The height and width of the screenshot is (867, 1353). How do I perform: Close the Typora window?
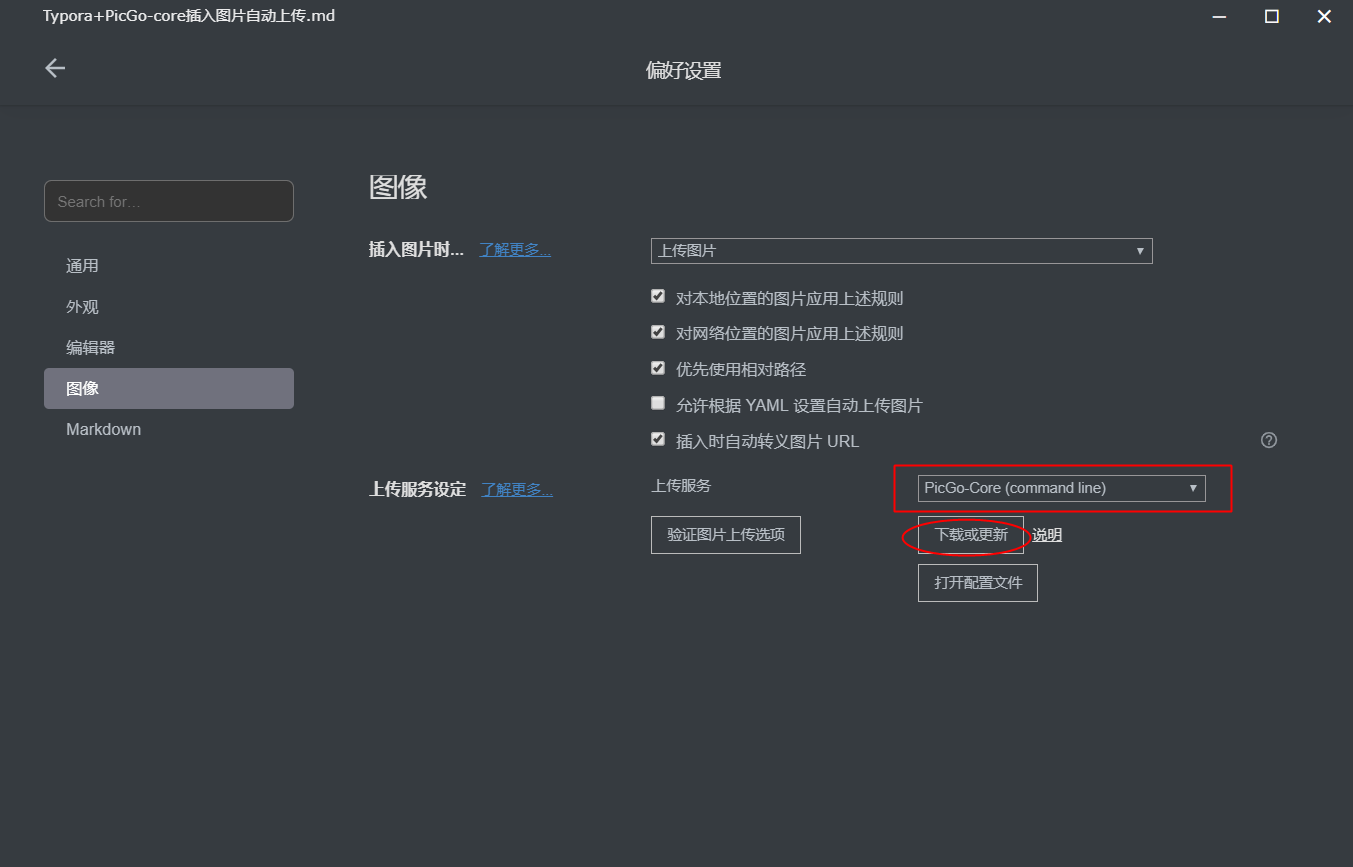click(x=1324, y=16)
